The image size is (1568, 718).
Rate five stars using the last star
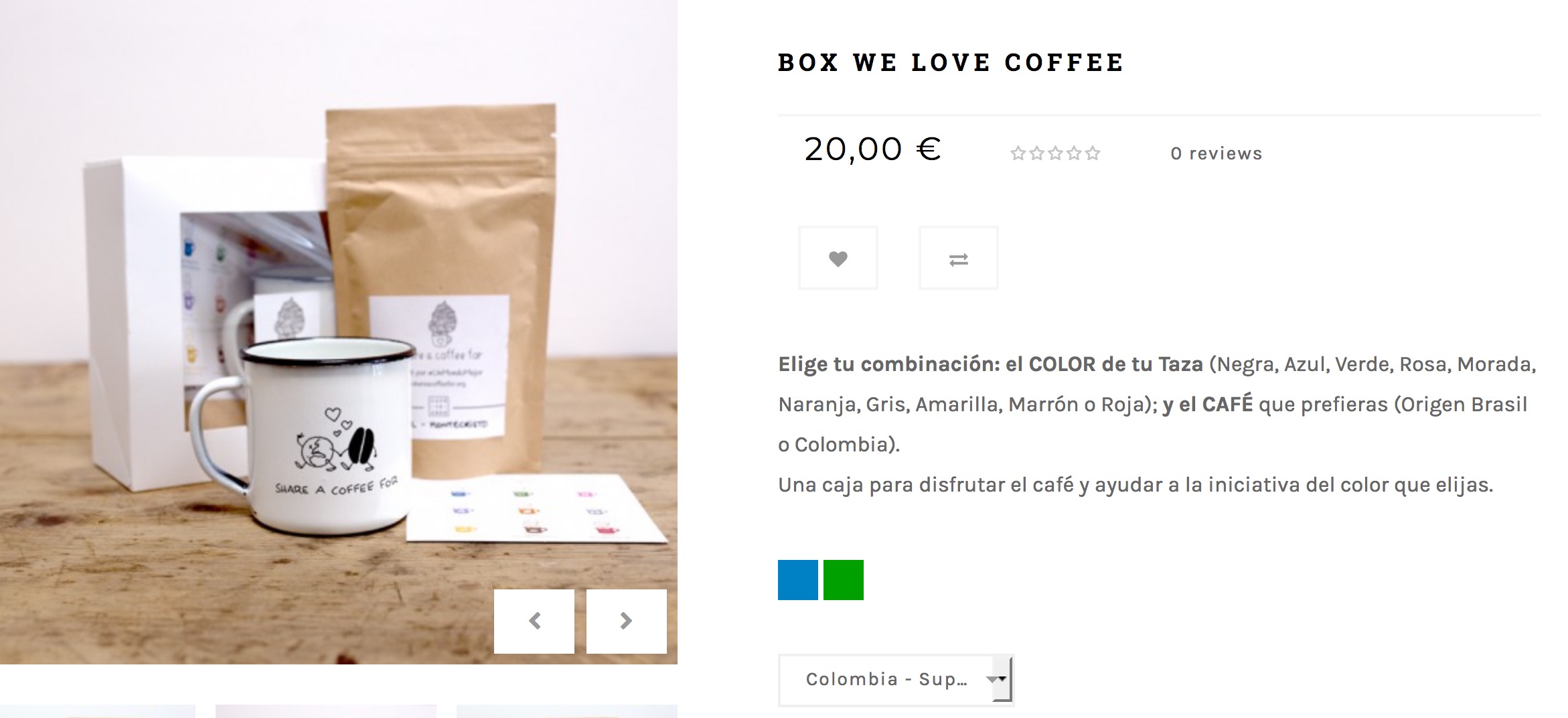[1093, 153]
